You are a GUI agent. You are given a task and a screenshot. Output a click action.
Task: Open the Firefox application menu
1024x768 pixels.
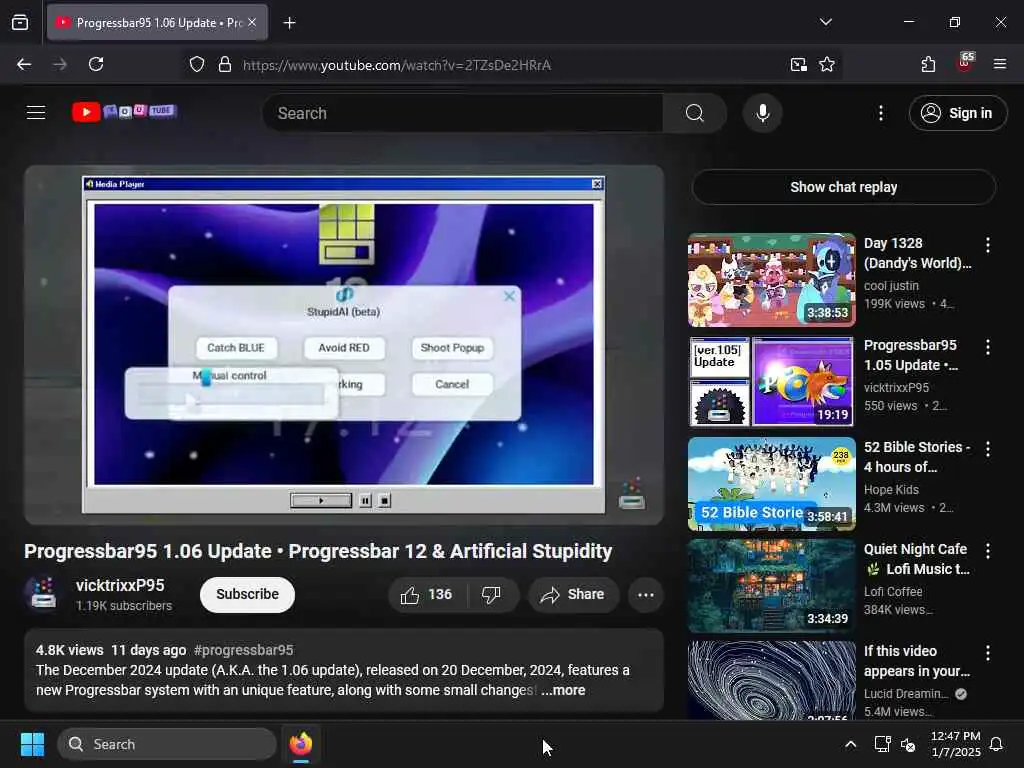[999, 64]
